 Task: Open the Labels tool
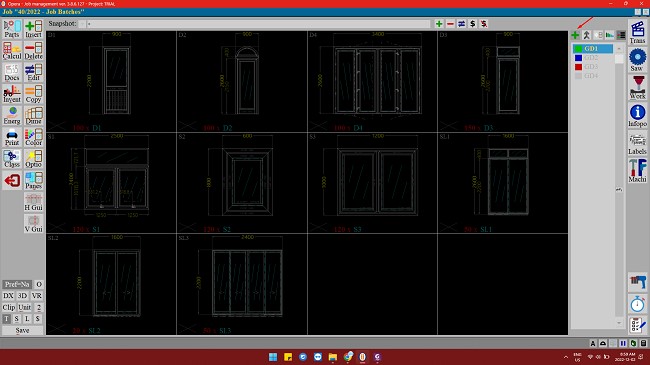tap(637, 143)
